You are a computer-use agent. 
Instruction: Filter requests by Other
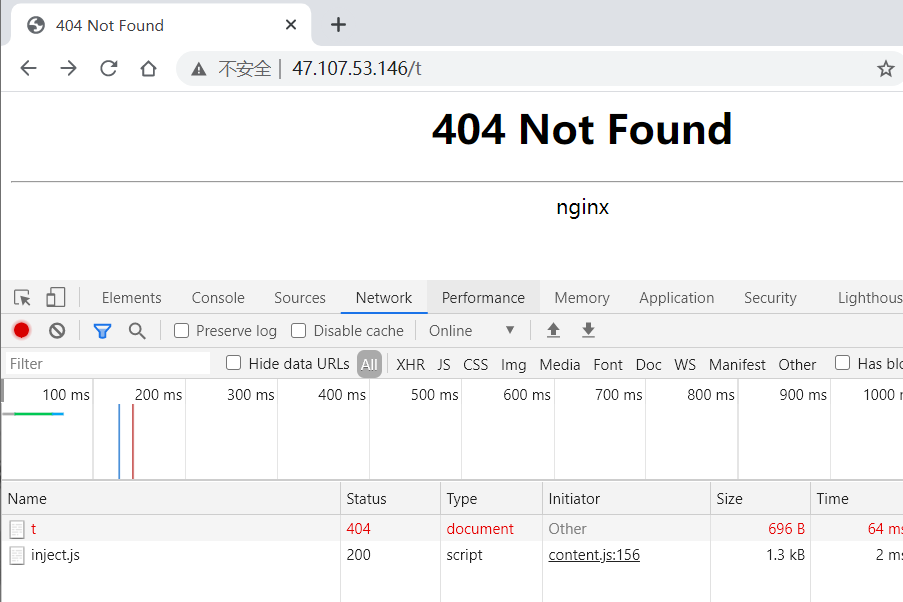pos(797,365)
